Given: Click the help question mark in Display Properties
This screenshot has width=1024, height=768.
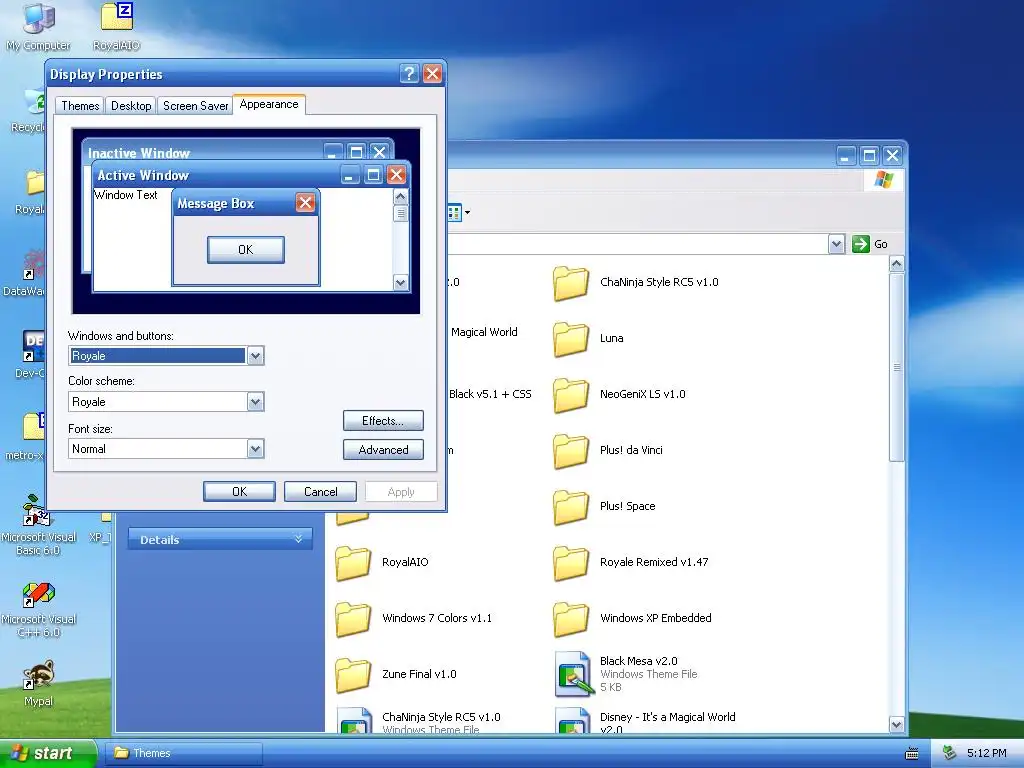Looking at the screenshot, I should [x=409, y=74].
